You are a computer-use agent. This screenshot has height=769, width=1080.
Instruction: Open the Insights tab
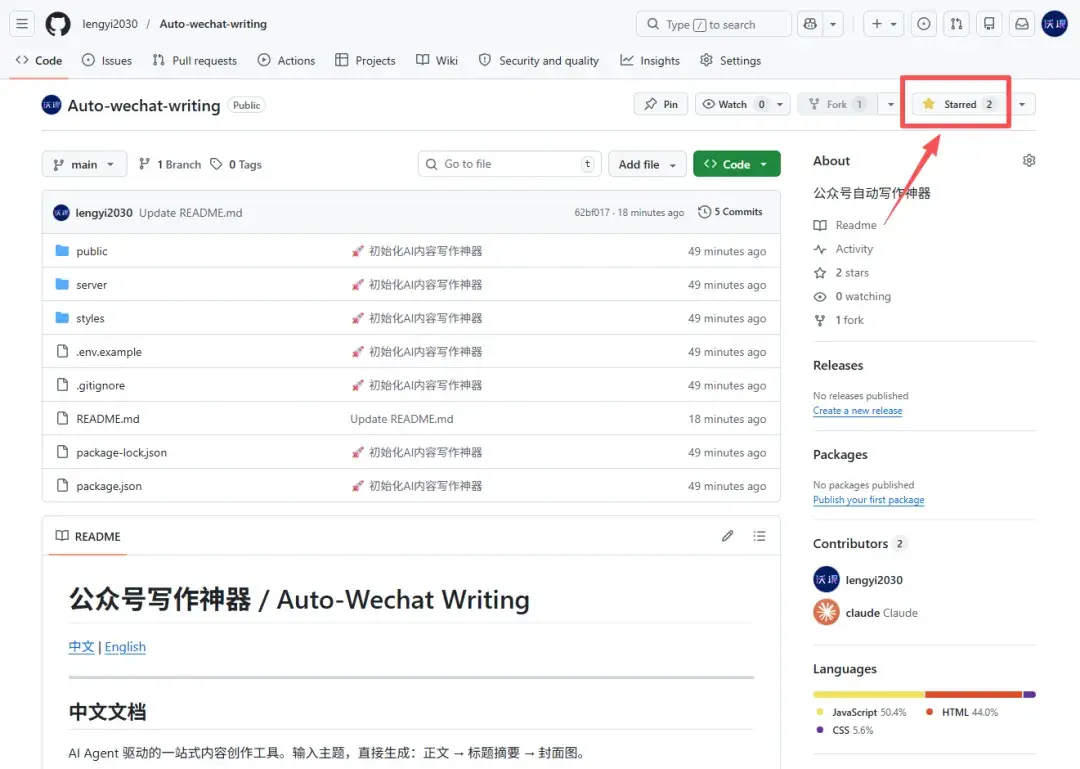pyautogui.click(x=650, y=61)
